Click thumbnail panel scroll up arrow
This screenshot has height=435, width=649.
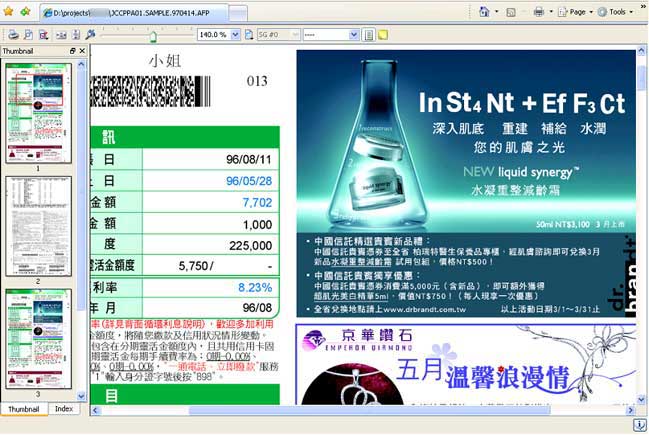click(81, 64)
